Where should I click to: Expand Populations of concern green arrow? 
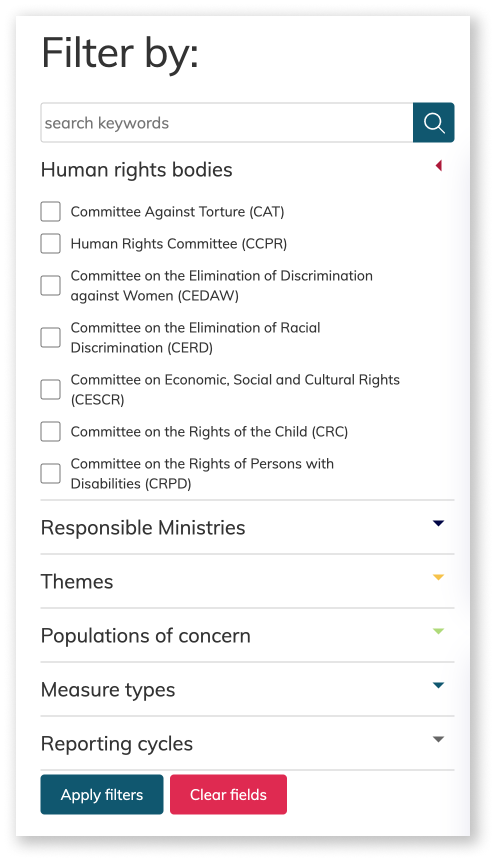[438, 631]
